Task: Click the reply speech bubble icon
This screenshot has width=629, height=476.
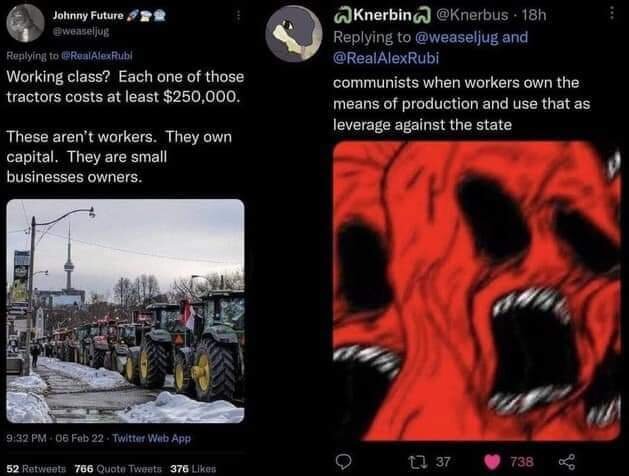Action: (343, 462)
